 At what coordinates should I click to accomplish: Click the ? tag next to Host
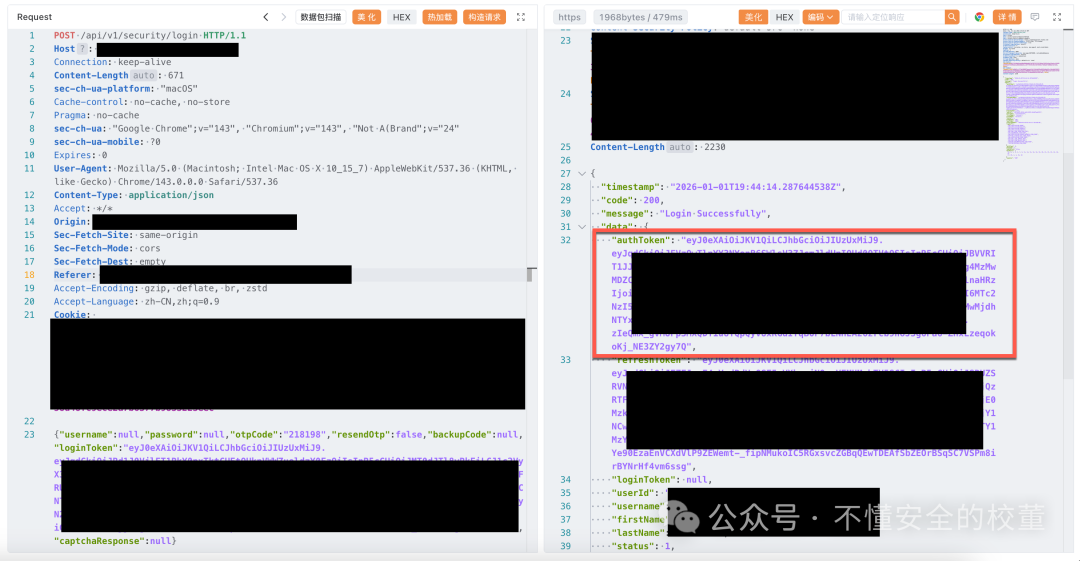(82, 49)
